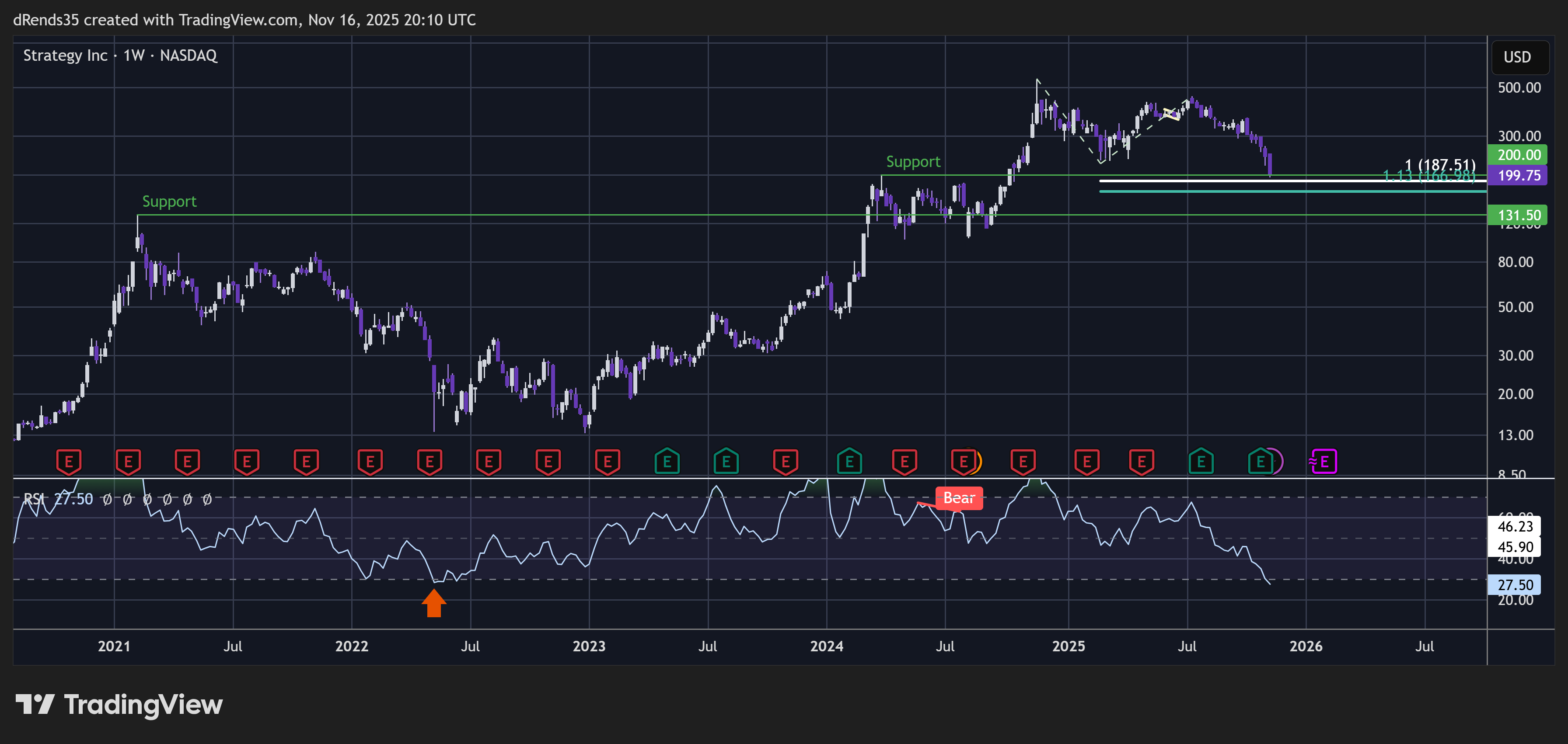Click the lower green Support text label
The width and height of the screenshot is (1568, 744).
coord(169,202)
